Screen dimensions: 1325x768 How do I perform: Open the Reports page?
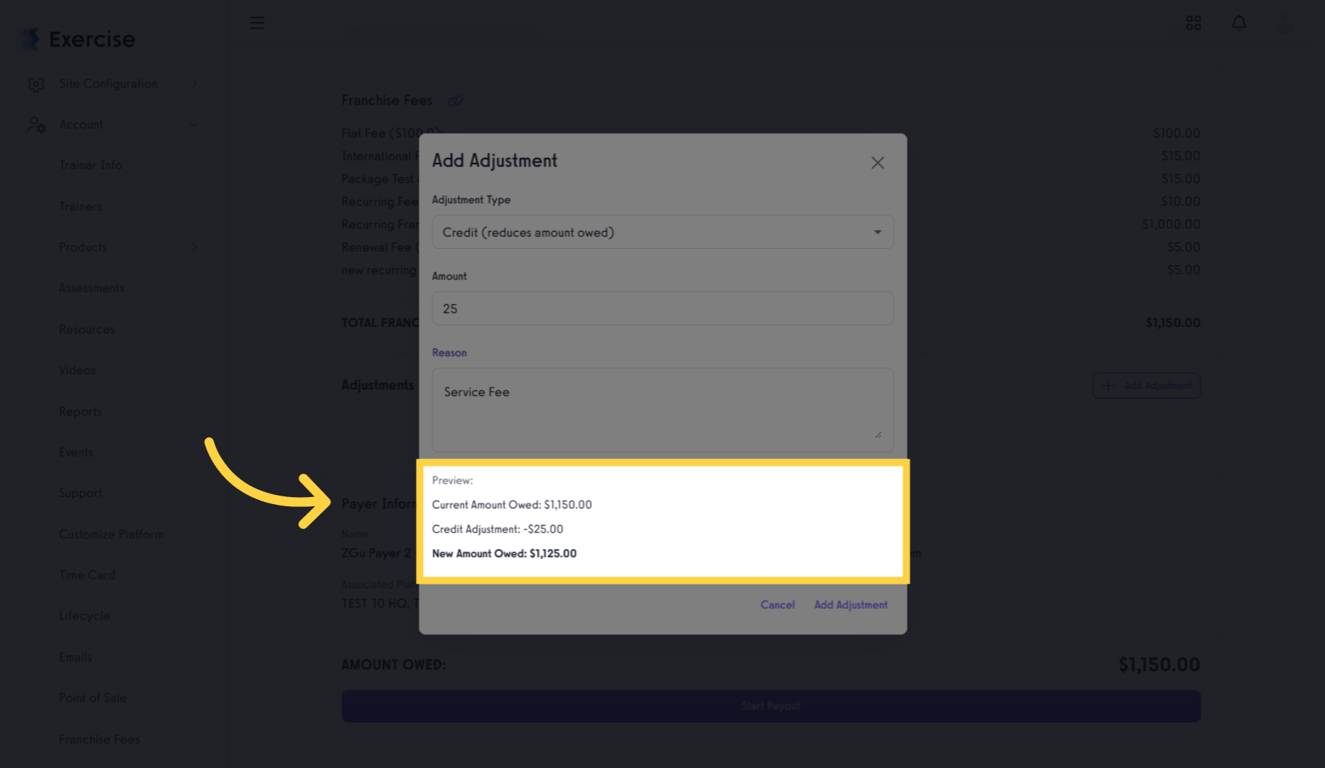pos(80,411)
